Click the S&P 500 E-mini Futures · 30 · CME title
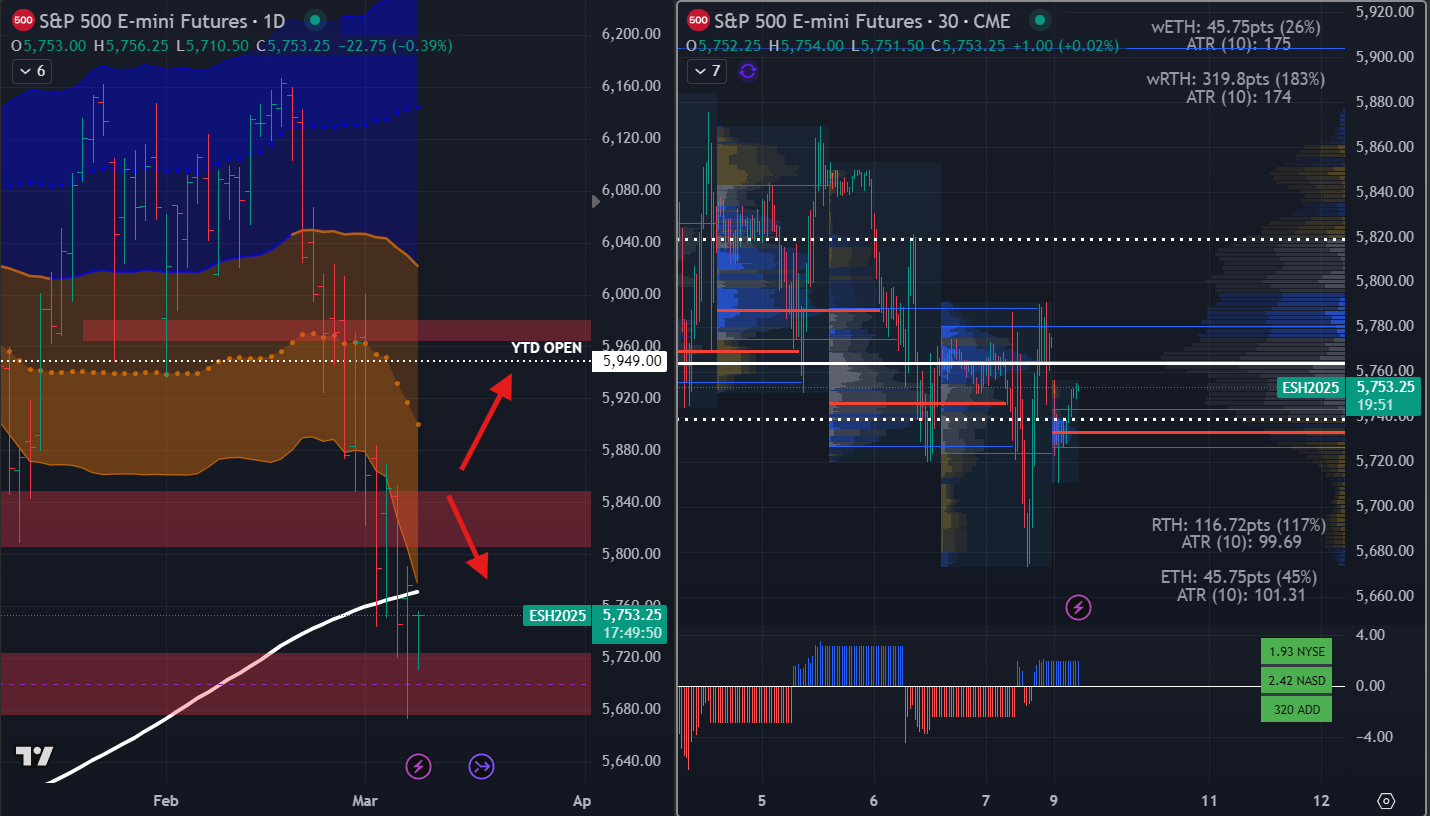This screenshot has height=816, width=1430. pos(864,20)
